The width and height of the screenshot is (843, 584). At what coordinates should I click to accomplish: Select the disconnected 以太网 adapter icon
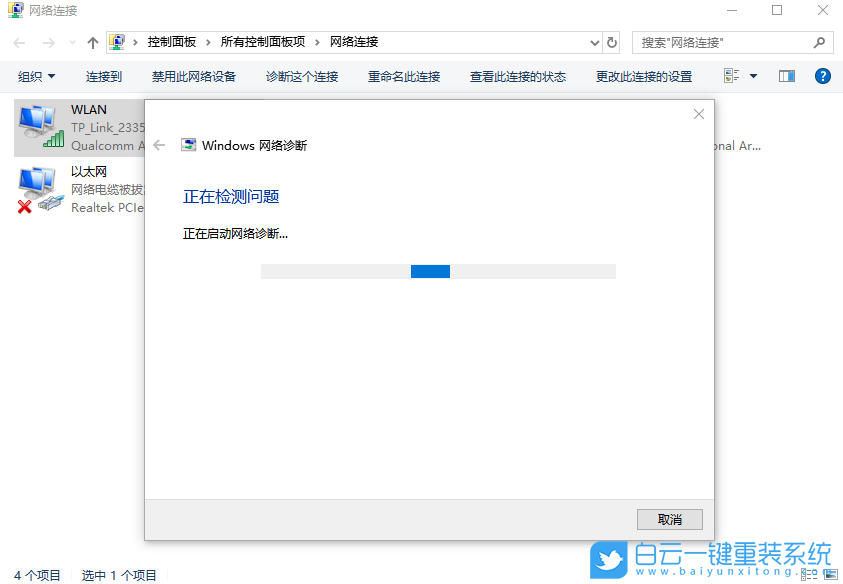click(x=40, y=188)
